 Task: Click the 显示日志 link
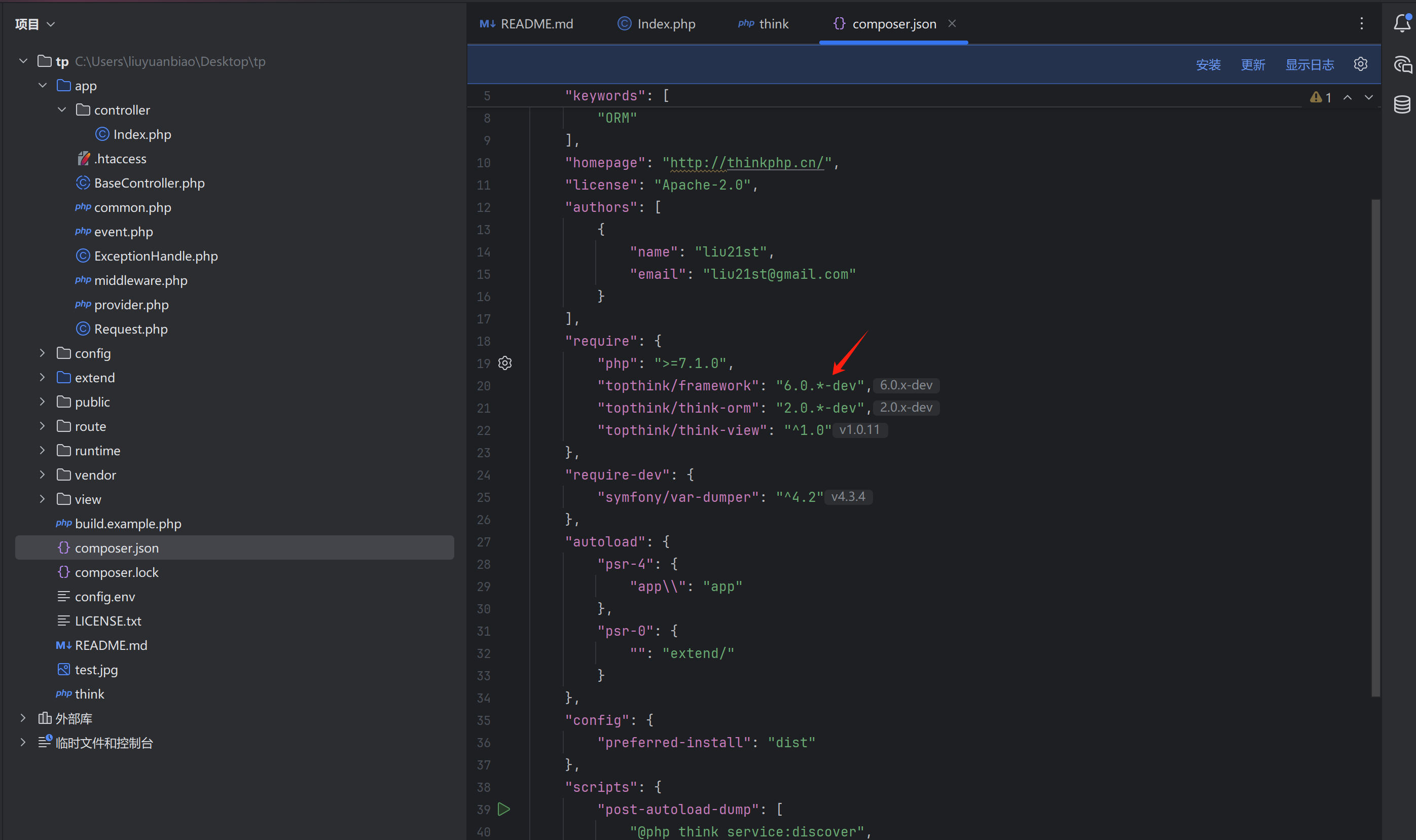(1309, 65)
